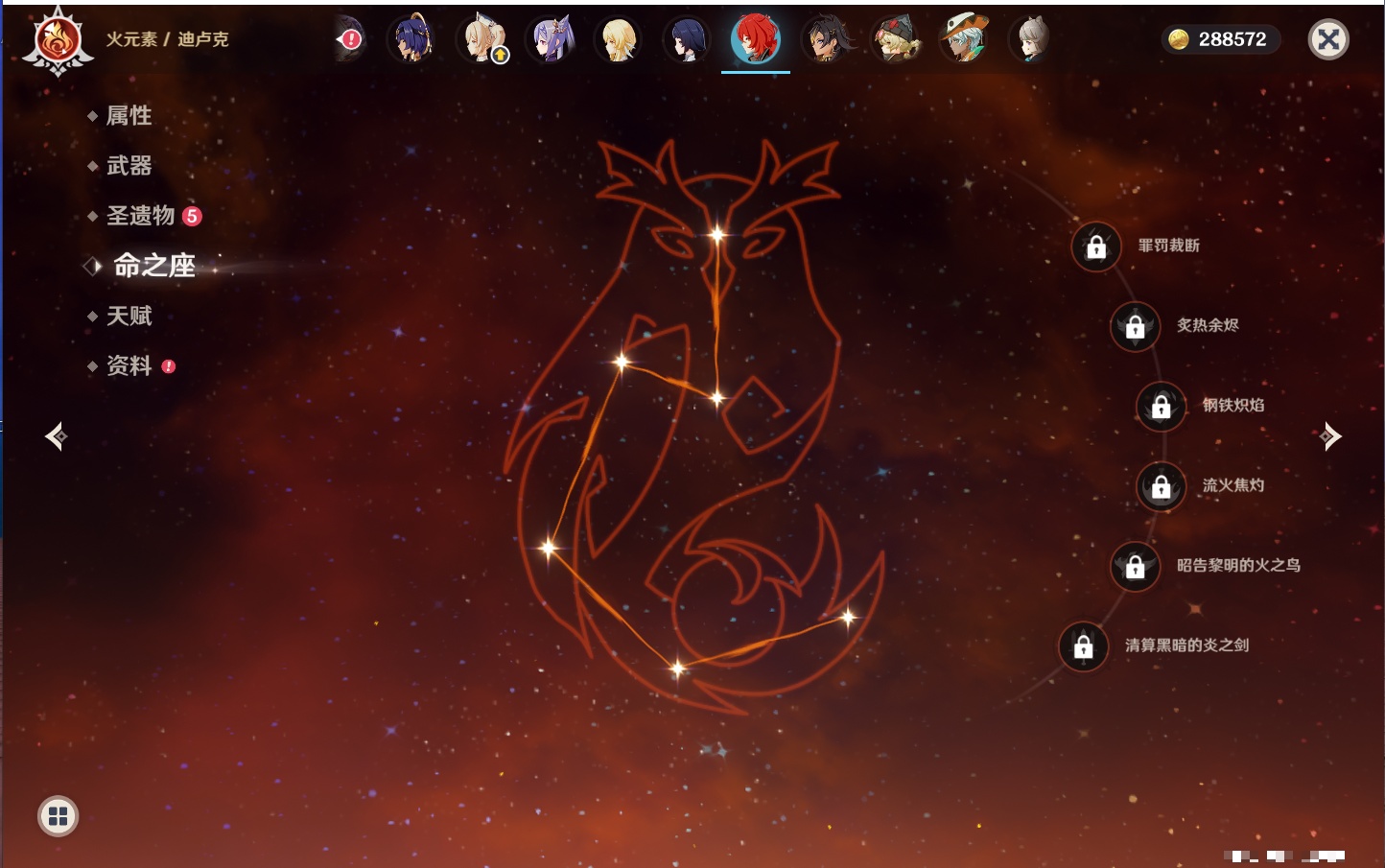The image size is (1385, 868).
Task: Select the purple twin-bun haired character portrait
Action: (x=552, y=39)
